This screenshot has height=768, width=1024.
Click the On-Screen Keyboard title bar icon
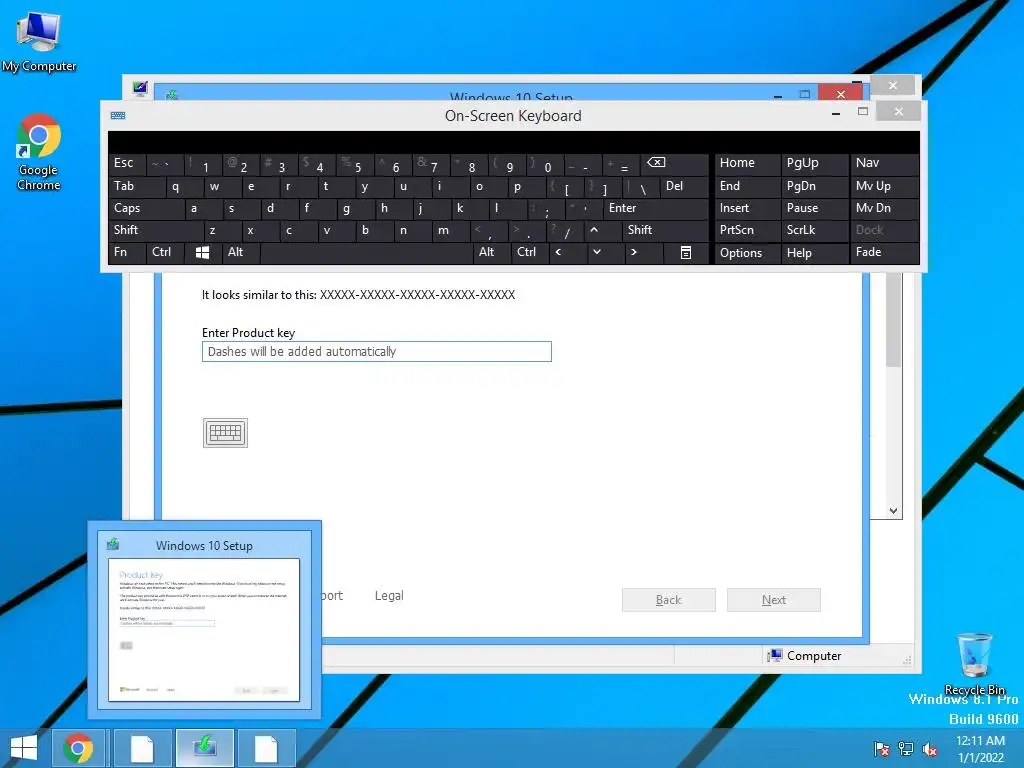(118, 116)
